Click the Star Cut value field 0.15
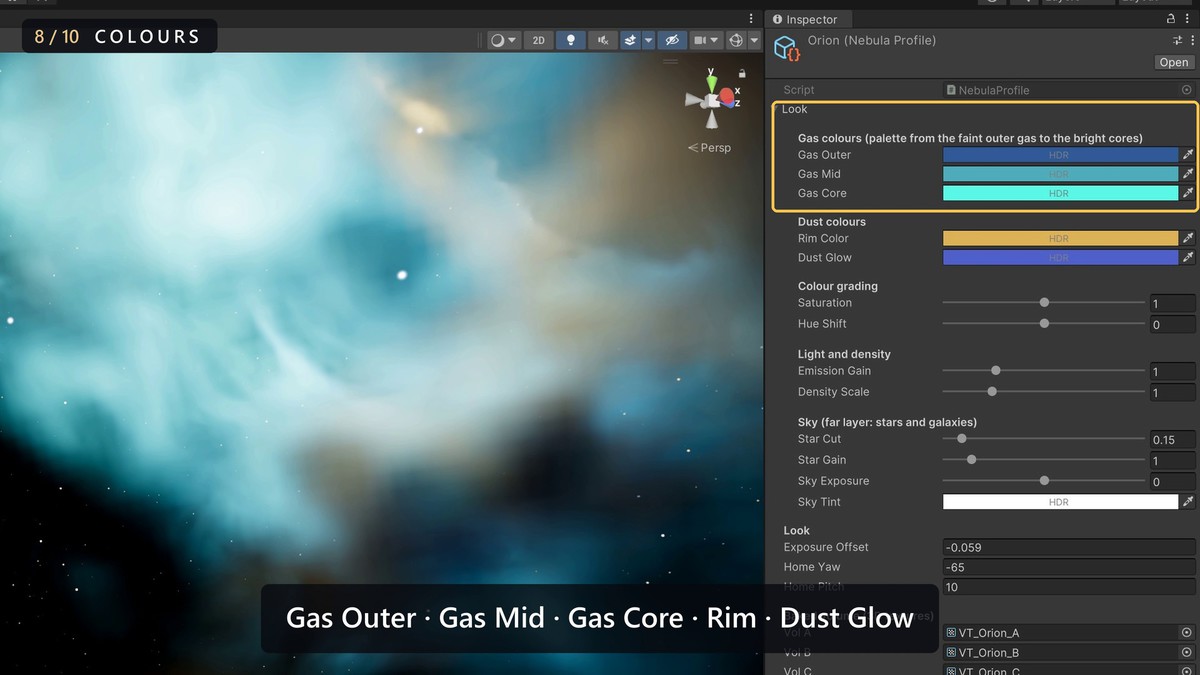 click(x=1172, y=439)
